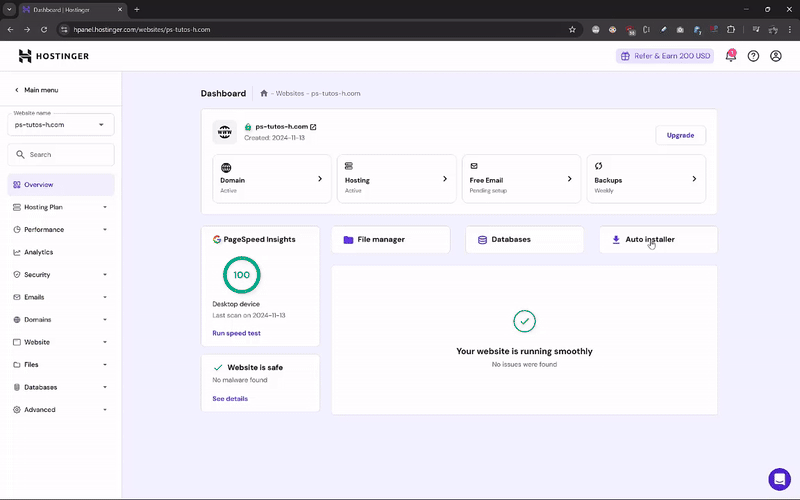800x500 pixels.
Task: Open the Auto installer shortcut
Action: [x=658, y=239]
